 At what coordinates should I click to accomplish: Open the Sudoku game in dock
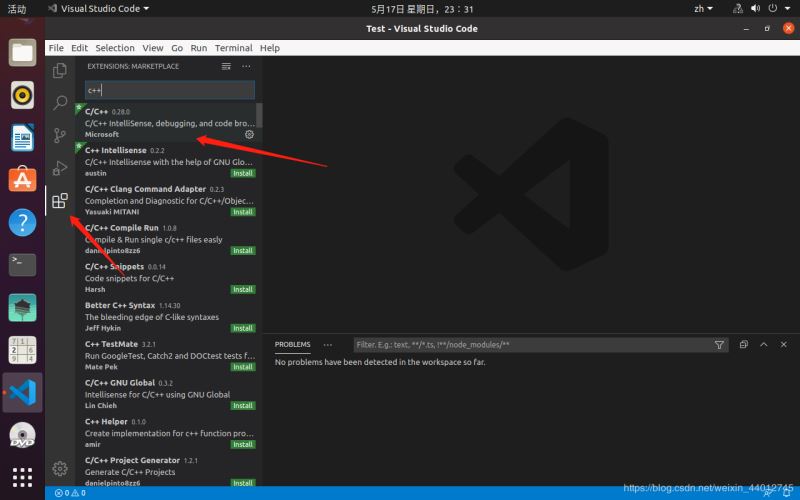(x=22, y=349)
